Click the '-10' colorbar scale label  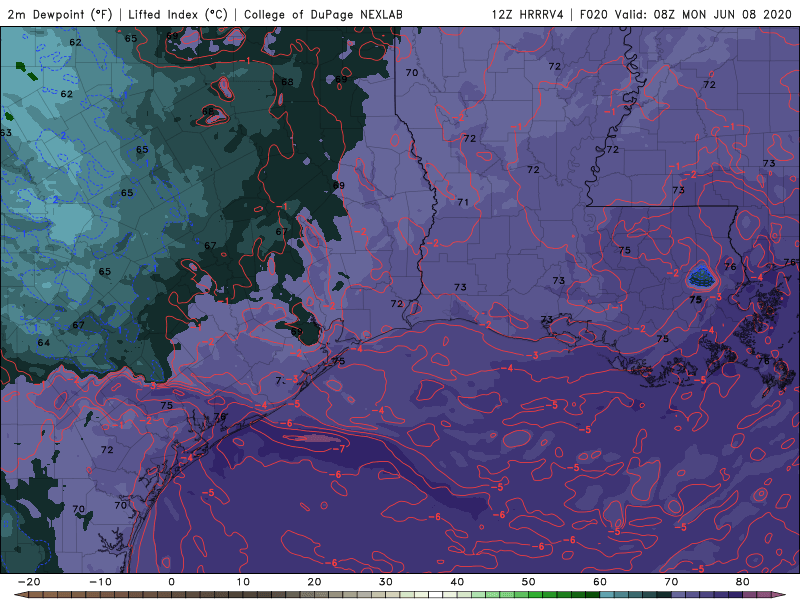(100, 582)
